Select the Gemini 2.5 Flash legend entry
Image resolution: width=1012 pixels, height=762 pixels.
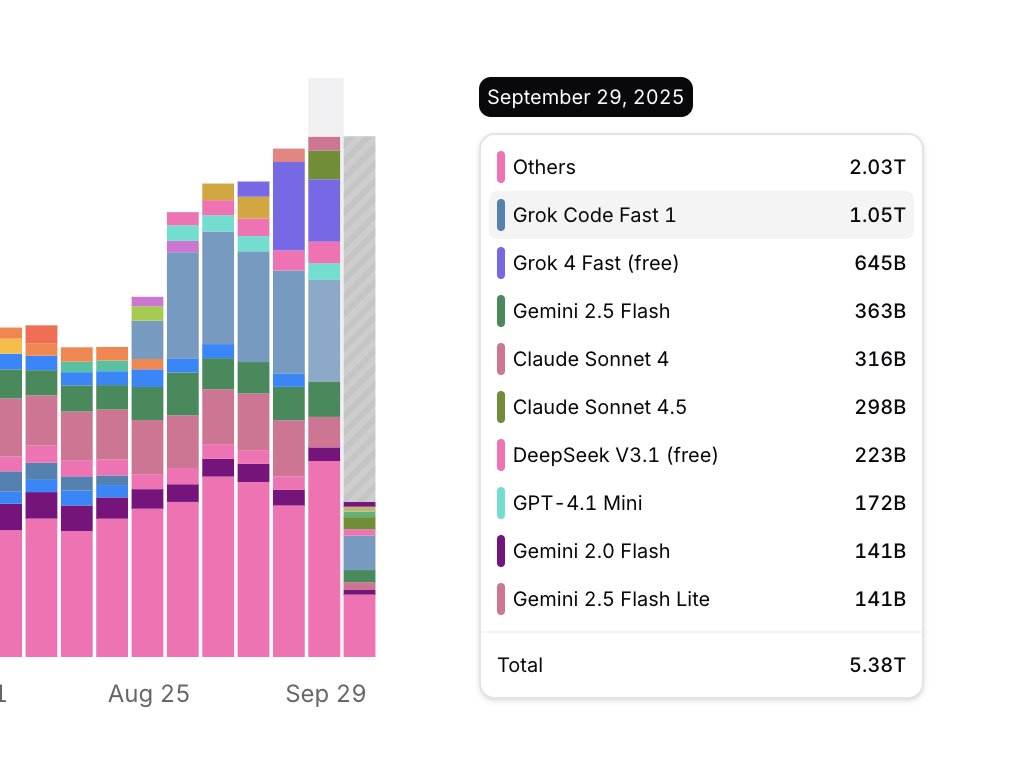click(x=591, y=311)
